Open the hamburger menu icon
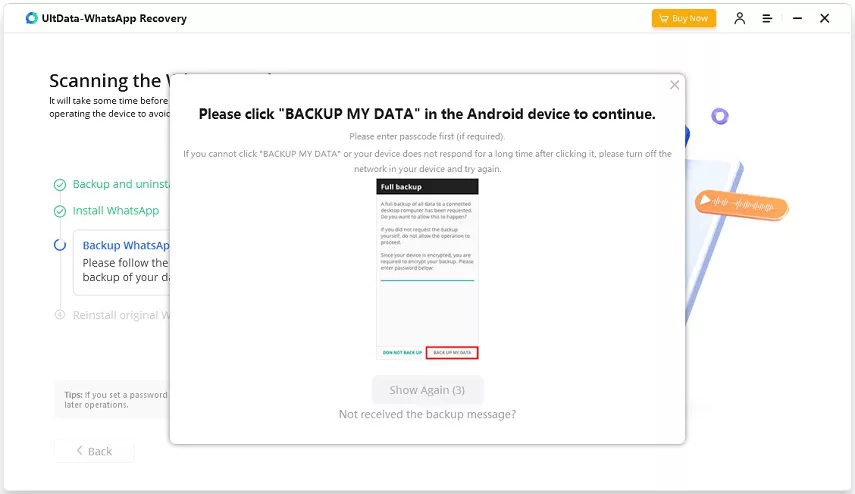The width and height of the screenshot is (855, 494). coord(767,18)
